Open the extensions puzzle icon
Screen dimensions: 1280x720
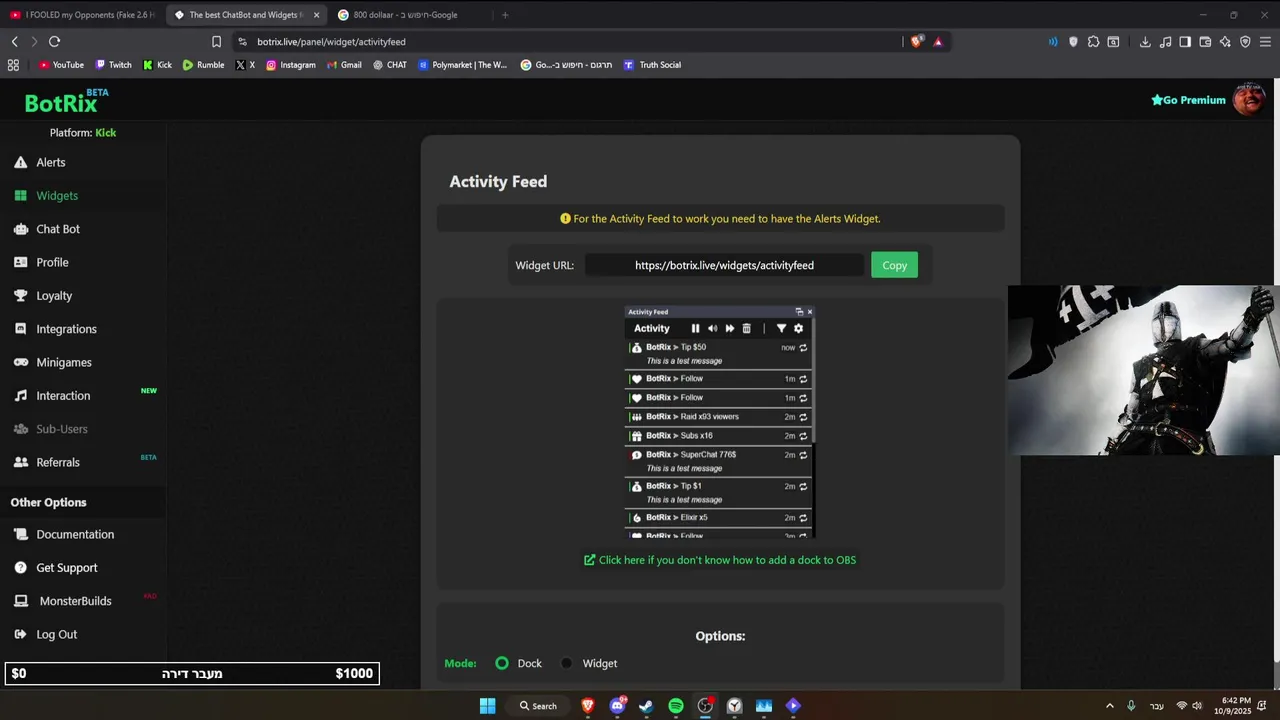point(1093,41)
